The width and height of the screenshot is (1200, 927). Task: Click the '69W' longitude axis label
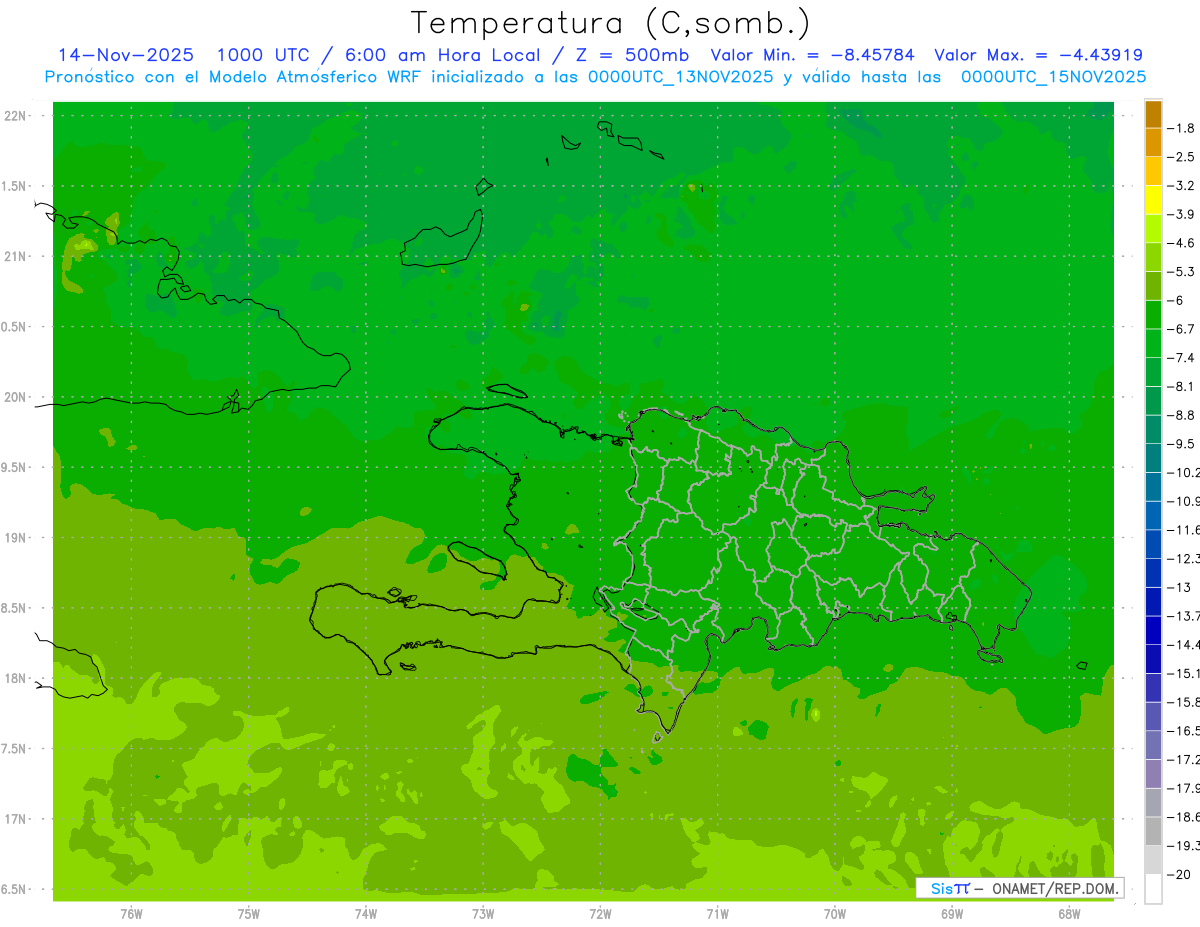click(x=952, y=914)
